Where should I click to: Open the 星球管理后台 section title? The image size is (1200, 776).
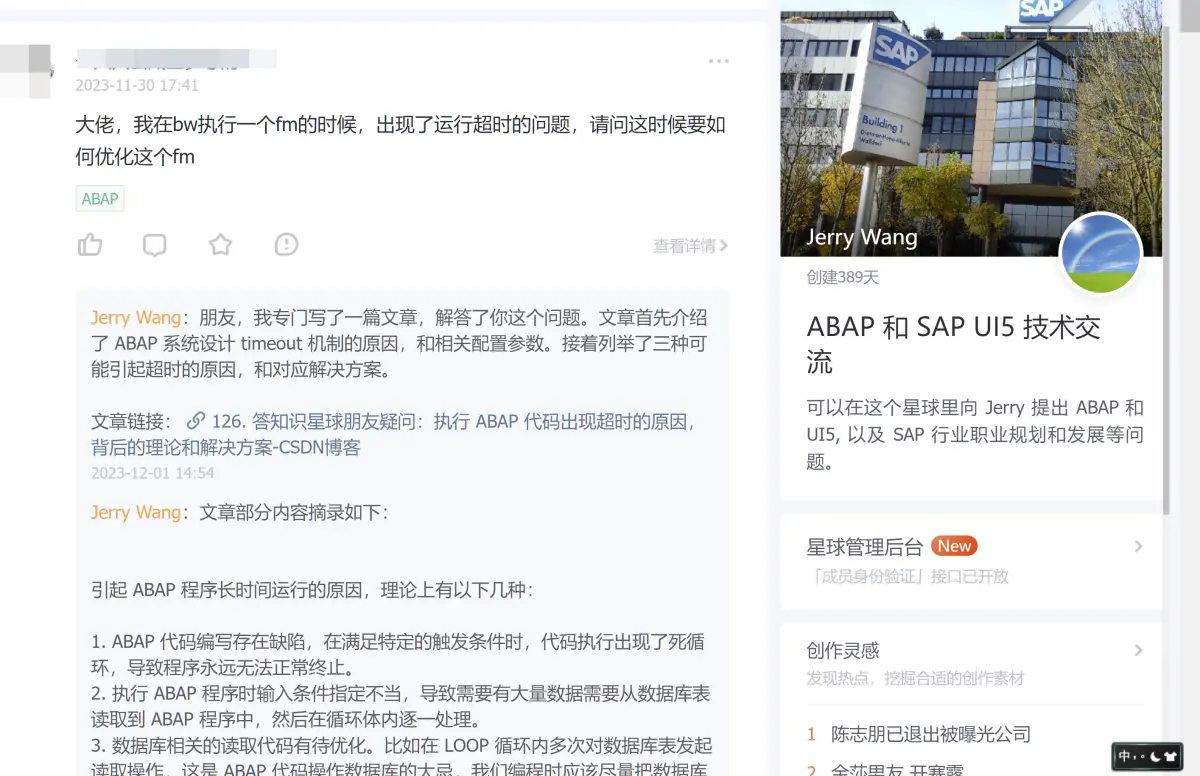click(864, 547)
